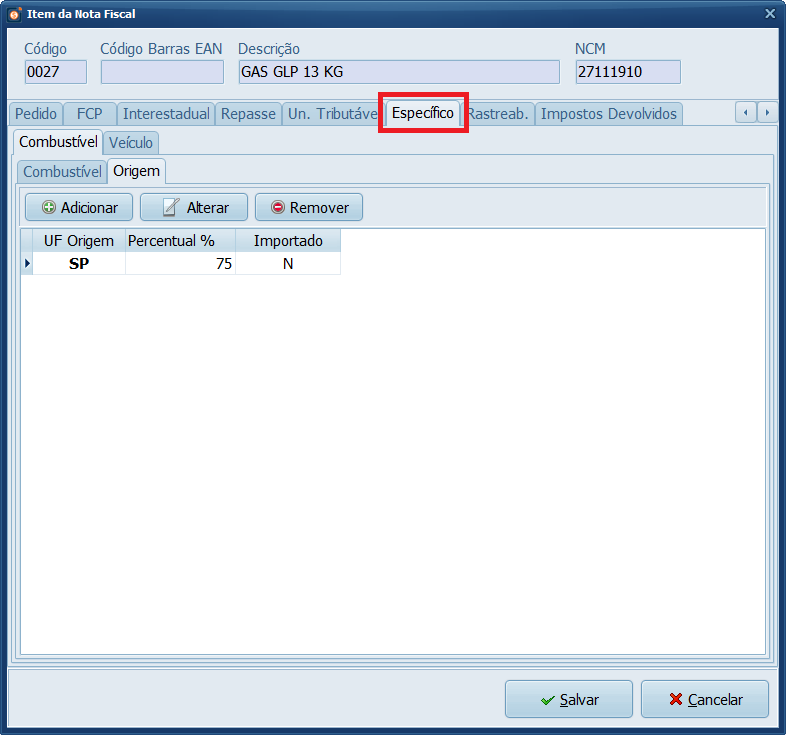Open the FCP tab

tap(90, 113)
